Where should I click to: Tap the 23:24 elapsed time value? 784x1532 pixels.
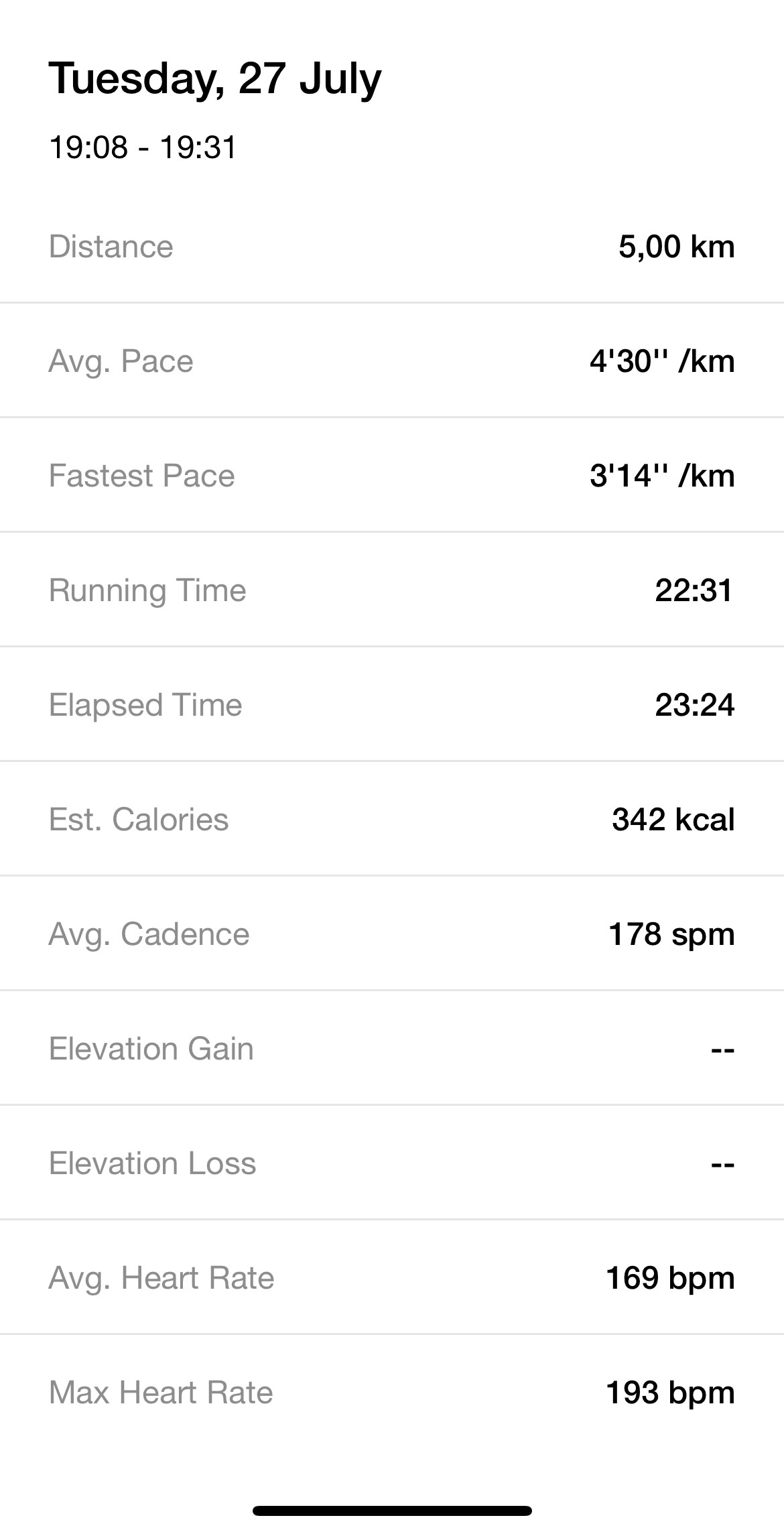pyautogui.click(x=694, y=705)
